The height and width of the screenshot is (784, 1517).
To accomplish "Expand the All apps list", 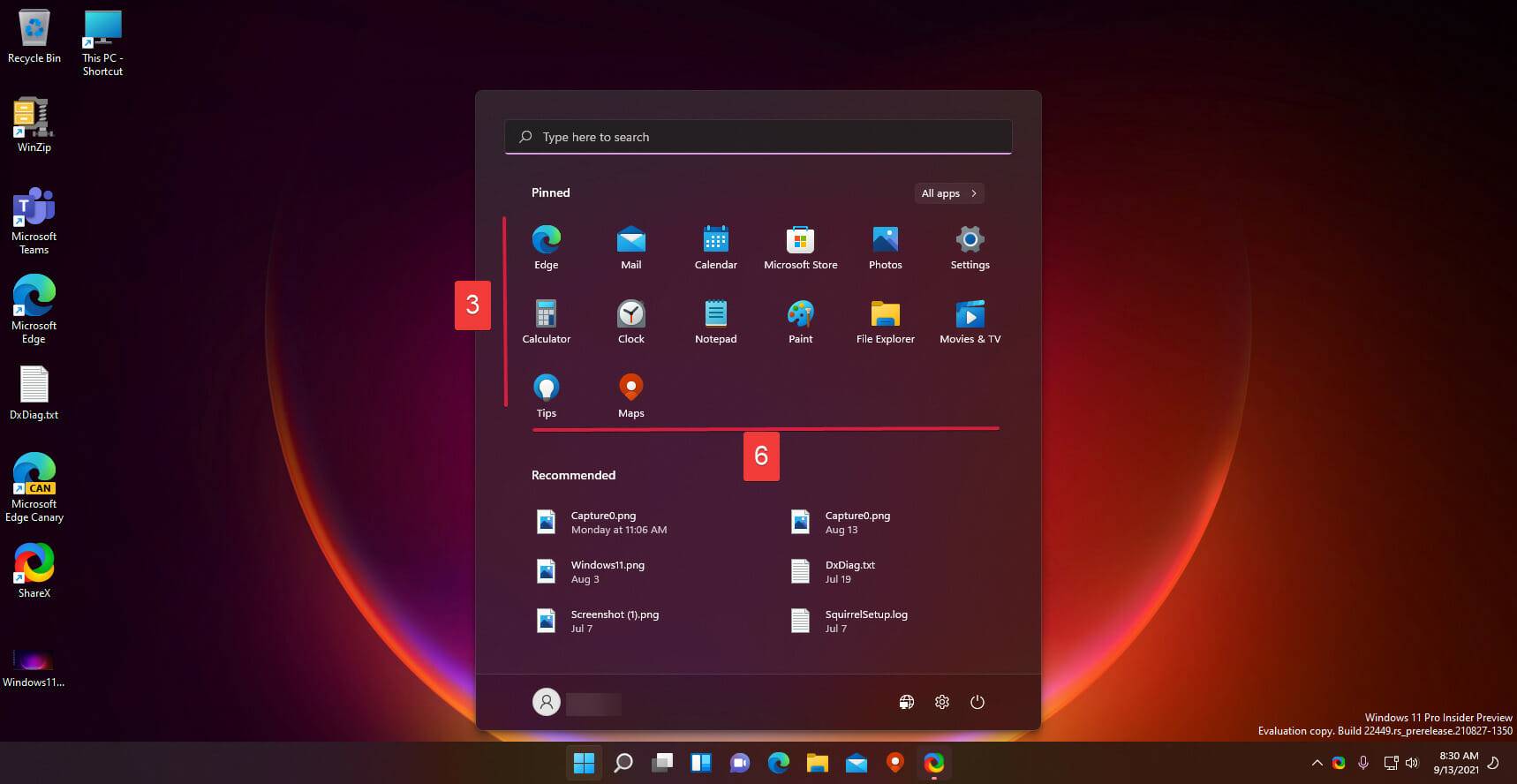I will [948, 193].
